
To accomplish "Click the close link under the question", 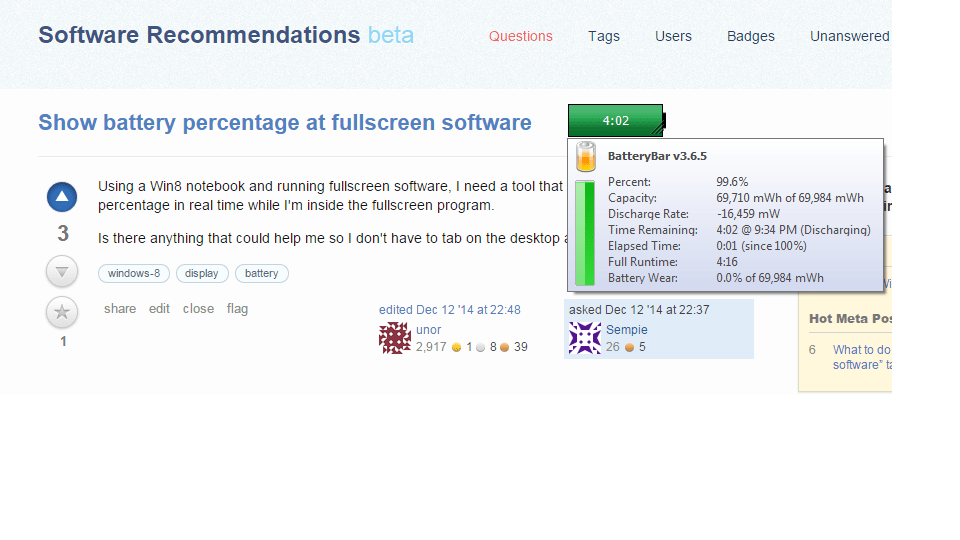I will pos(198,309).
